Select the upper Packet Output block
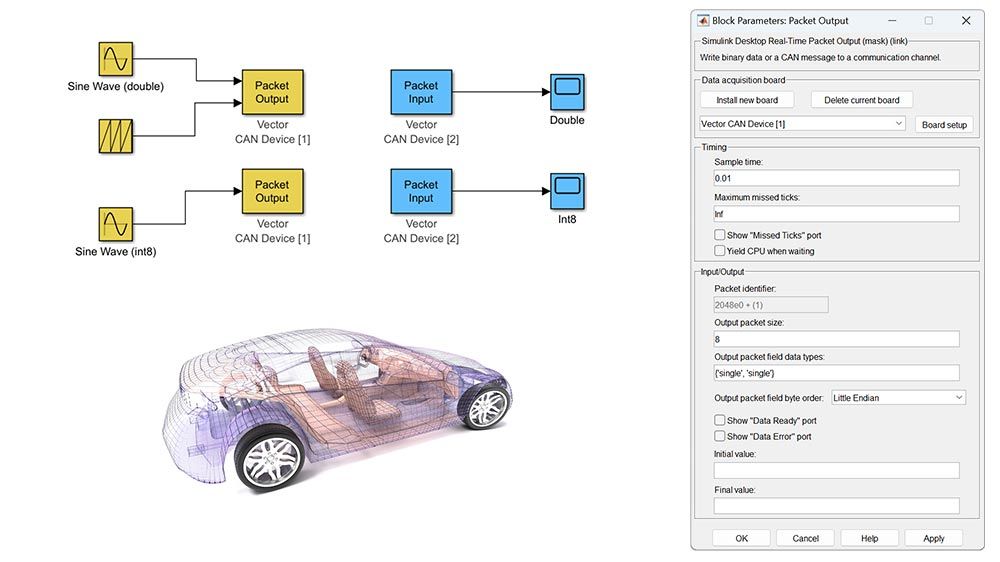Viewport: 1000px width, 562px height. coord(272,93)
